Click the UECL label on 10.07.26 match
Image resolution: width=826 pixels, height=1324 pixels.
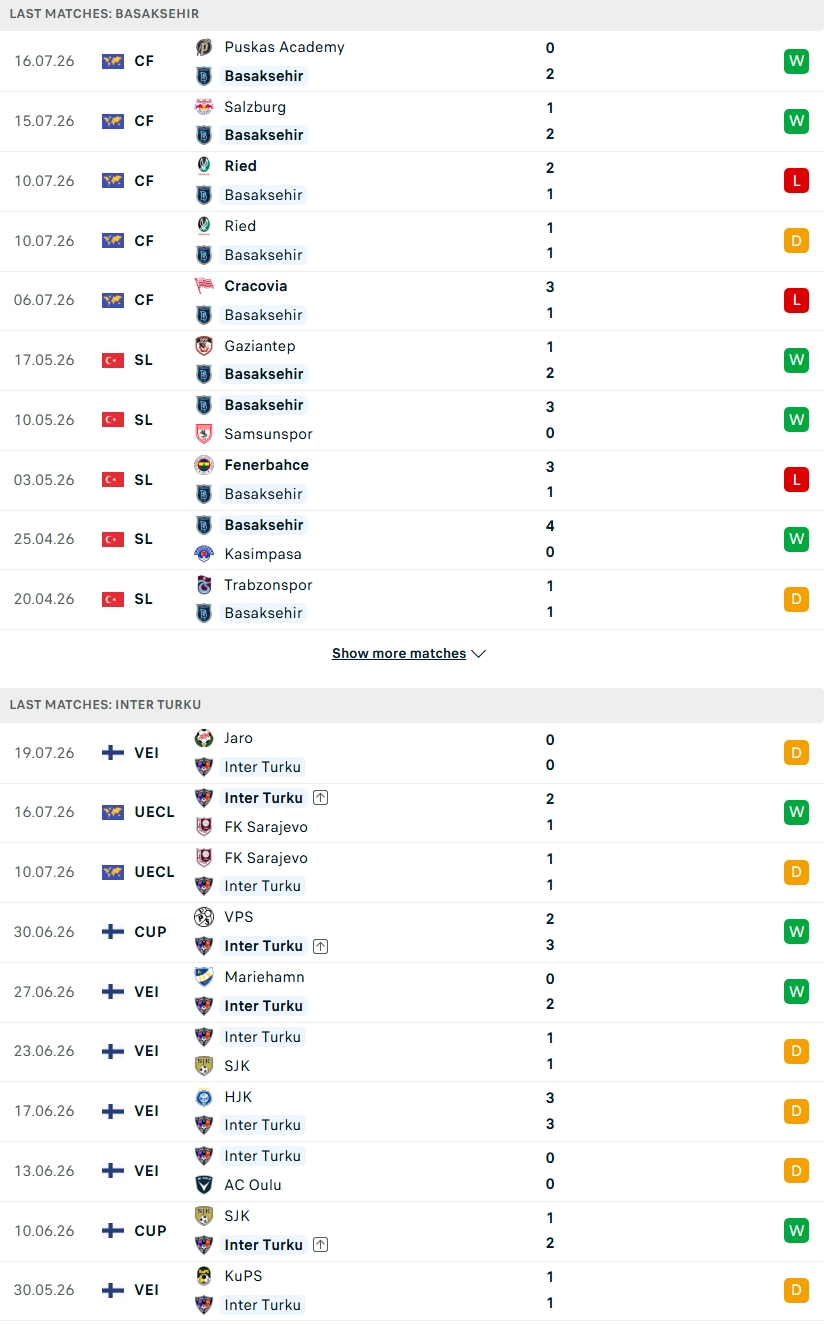tap(154, 872)
